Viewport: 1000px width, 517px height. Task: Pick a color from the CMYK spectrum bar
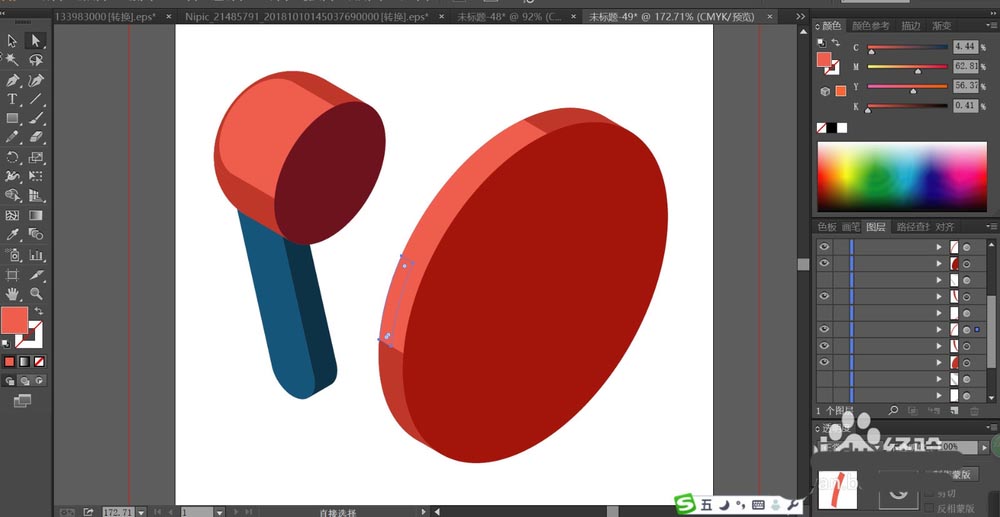[902, 177]
